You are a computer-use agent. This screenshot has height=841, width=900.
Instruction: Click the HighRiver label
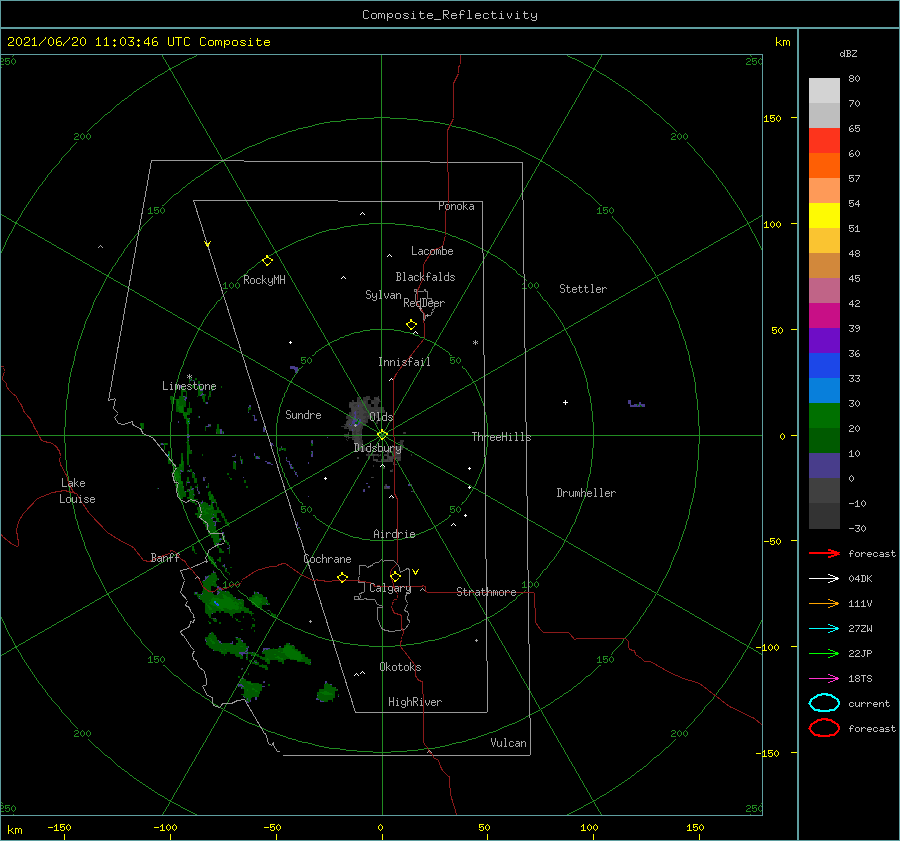415,702
